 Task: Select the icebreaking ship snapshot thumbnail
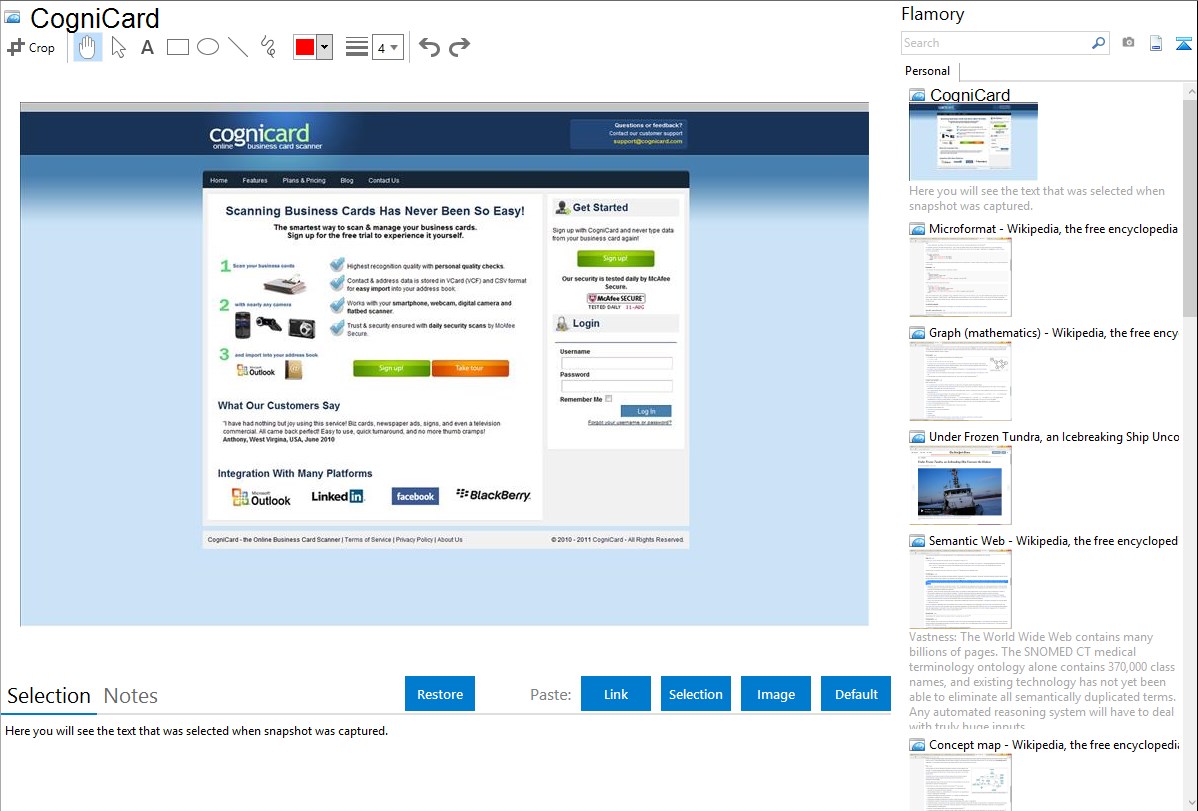pyautogui.click(x=960, y=485)
